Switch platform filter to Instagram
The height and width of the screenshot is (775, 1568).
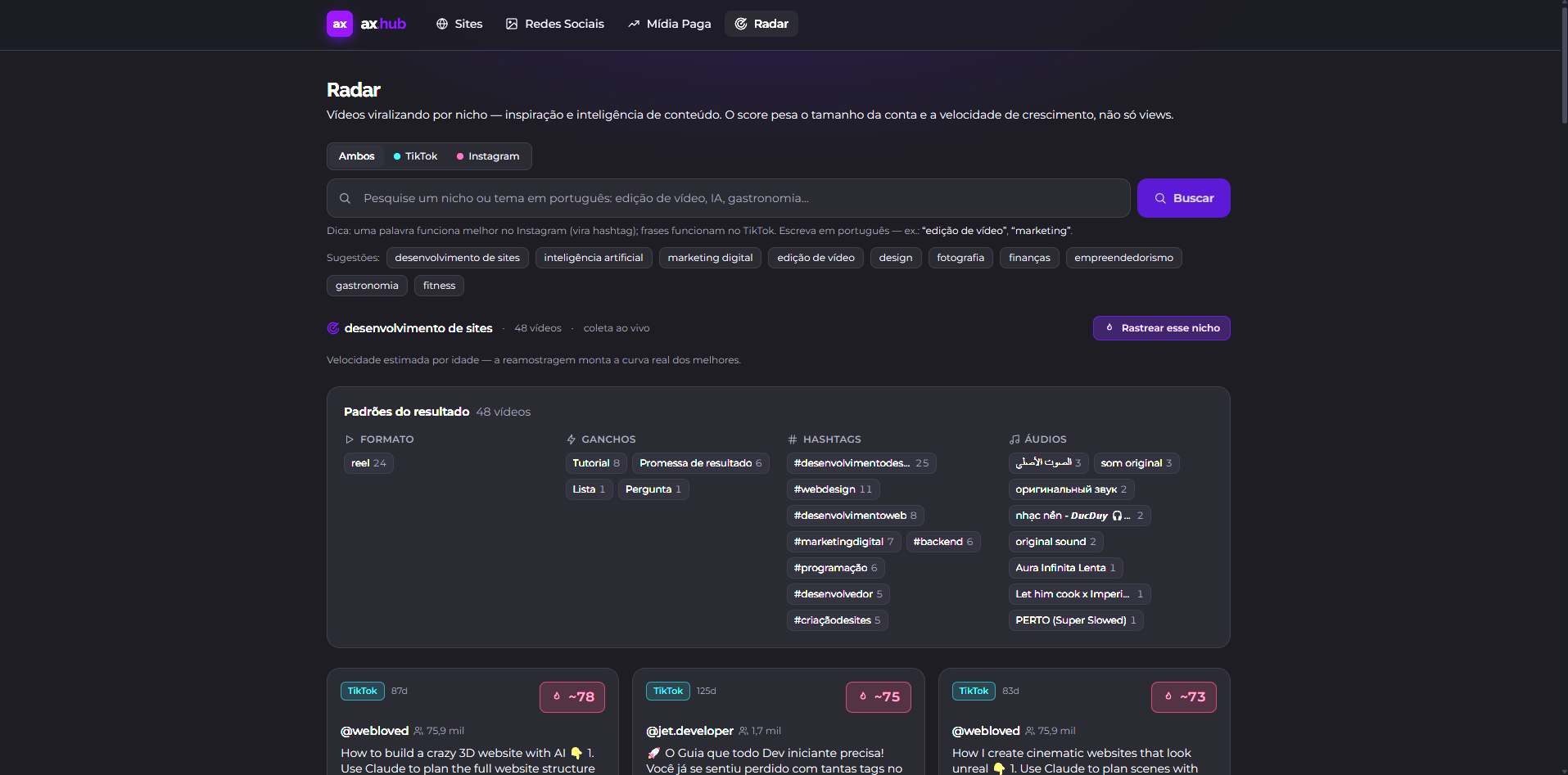[x=488, y=156]
